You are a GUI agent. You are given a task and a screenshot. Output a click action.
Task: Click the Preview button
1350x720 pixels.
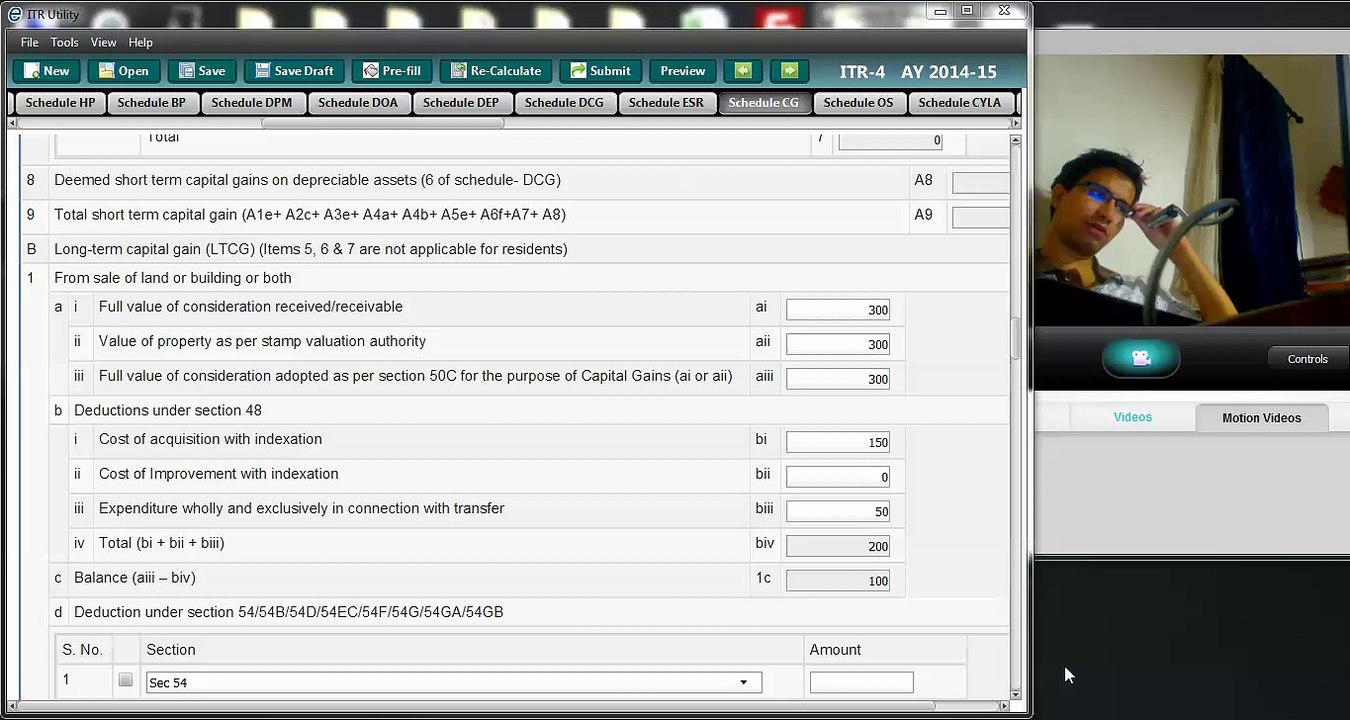(x=682, y=71)
